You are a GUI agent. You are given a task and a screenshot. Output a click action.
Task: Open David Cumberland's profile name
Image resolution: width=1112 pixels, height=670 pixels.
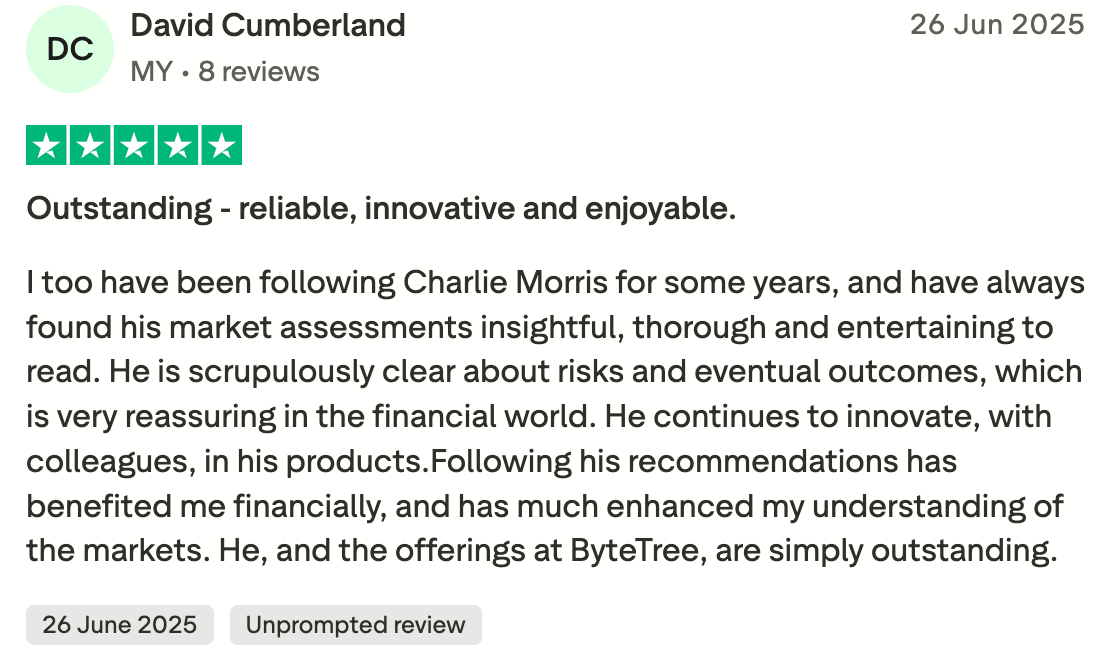coord(268,26)
